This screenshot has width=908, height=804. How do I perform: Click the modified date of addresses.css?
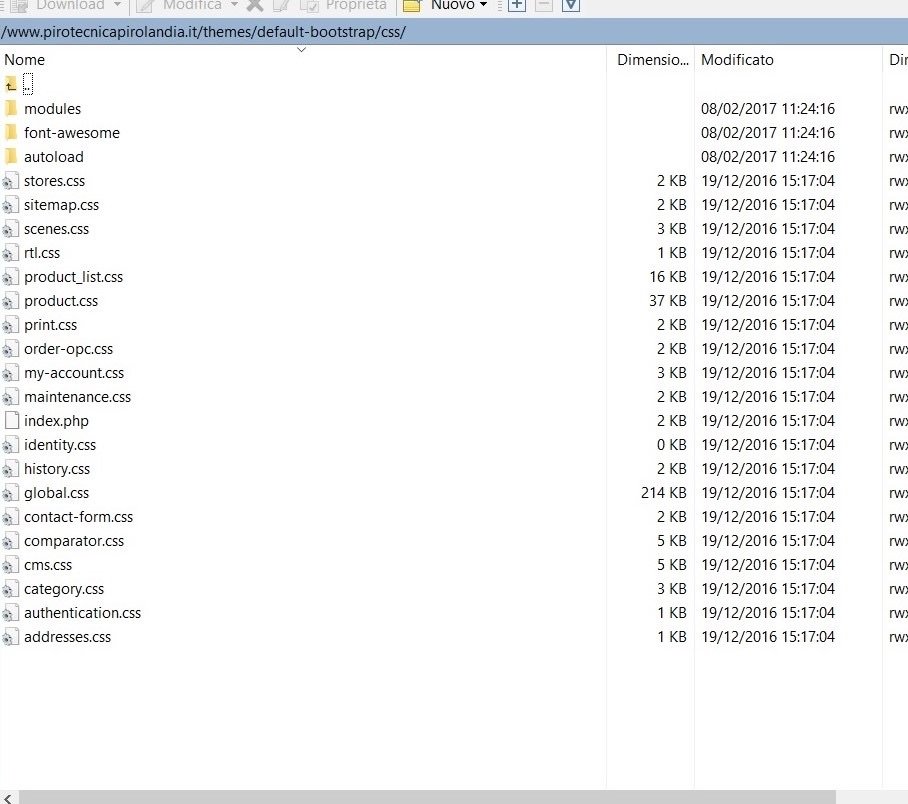tap(768, 637)
